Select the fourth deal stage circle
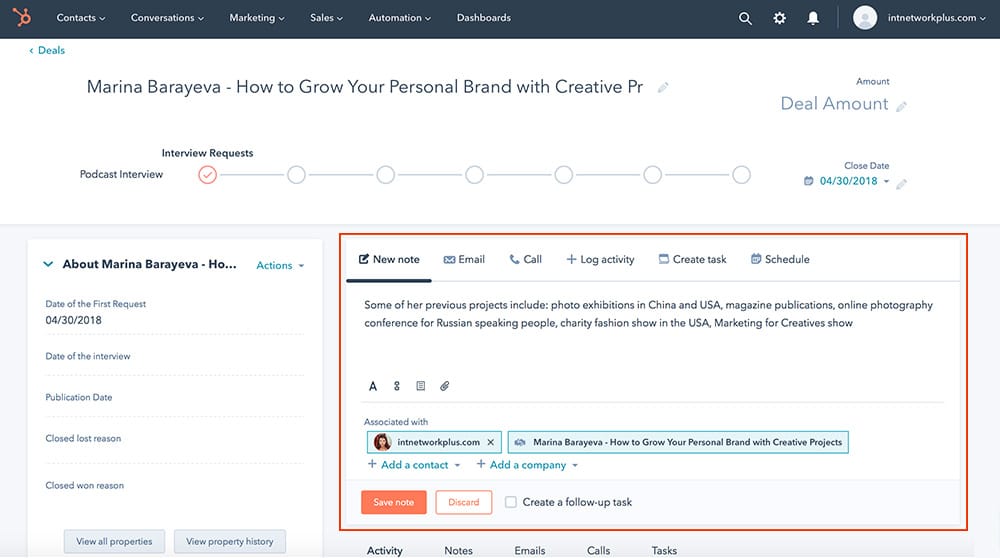This screenshot has width=1000, height=558. coord(474,174)
